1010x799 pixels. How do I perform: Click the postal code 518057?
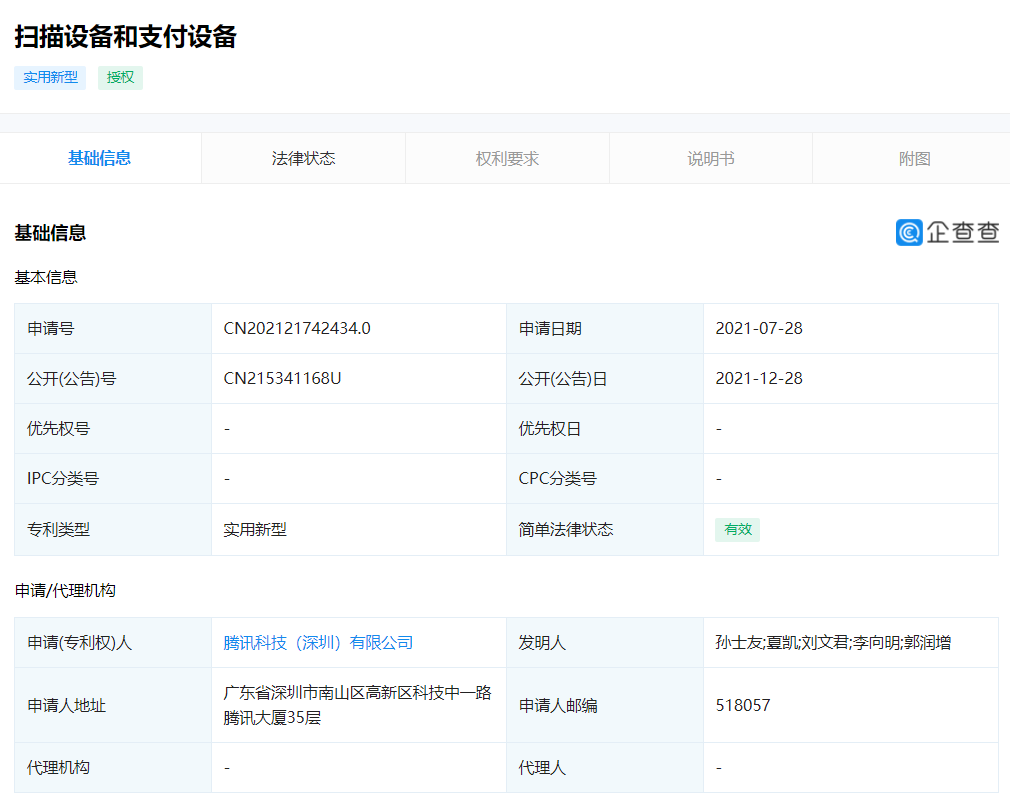point(742,704)
